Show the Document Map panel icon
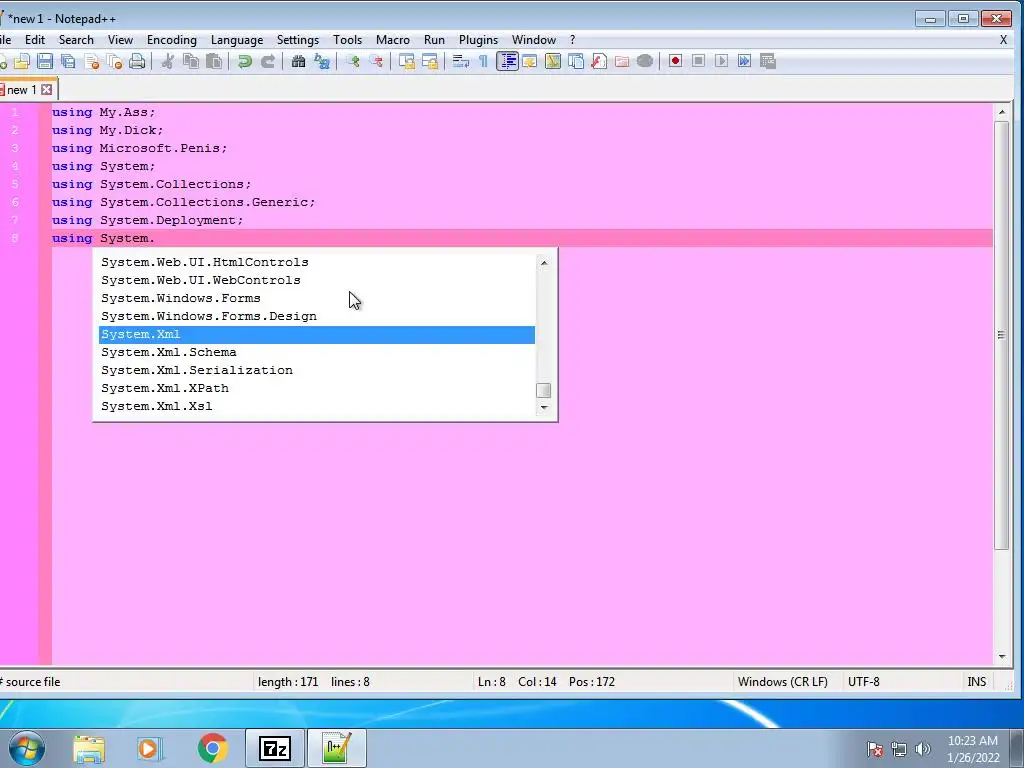The width and height of the screenshot is (1024, 768). 553,61
